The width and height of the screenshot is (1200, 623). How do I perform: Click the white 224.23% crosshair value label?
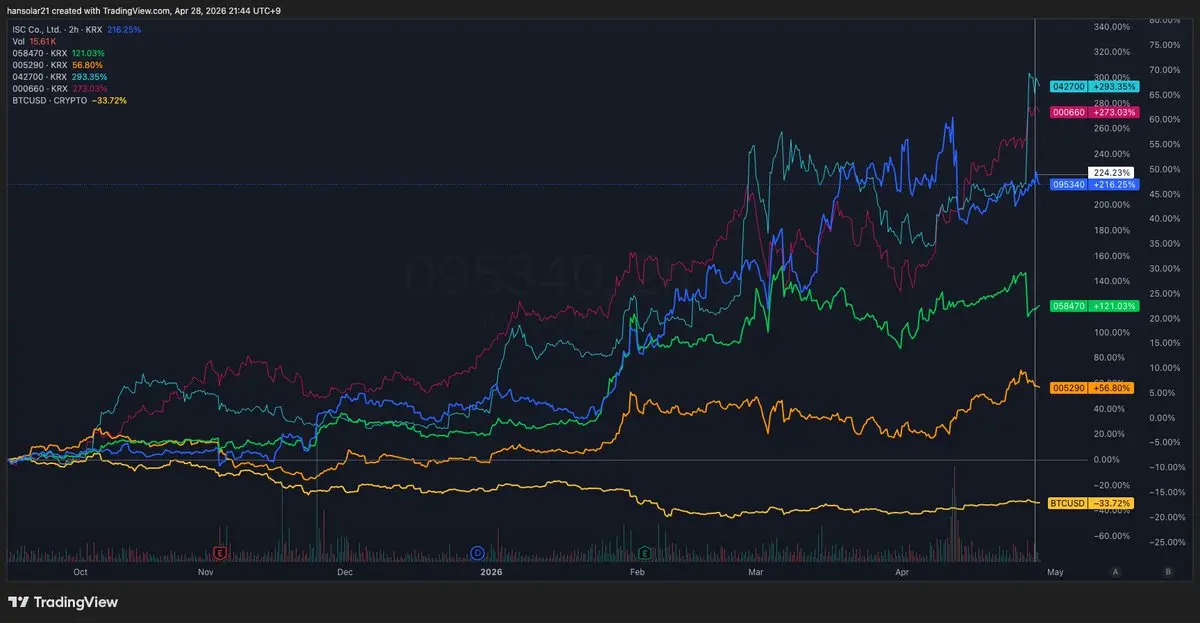[x=1112, y=173]
